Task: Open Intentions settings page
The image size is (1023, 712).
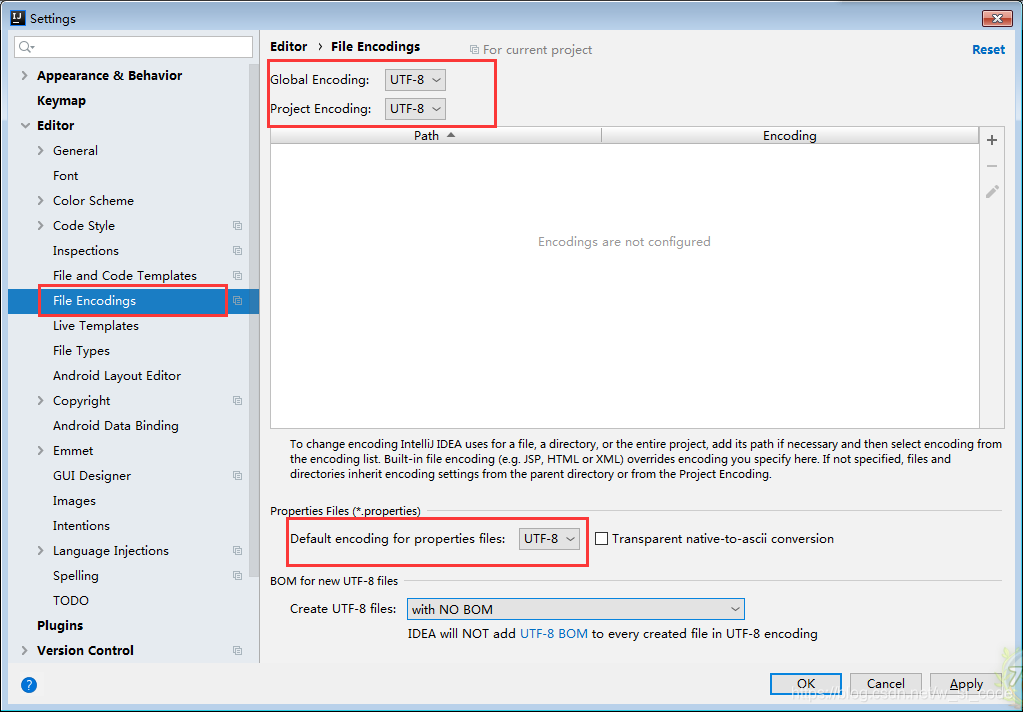Action: (81, 525)
